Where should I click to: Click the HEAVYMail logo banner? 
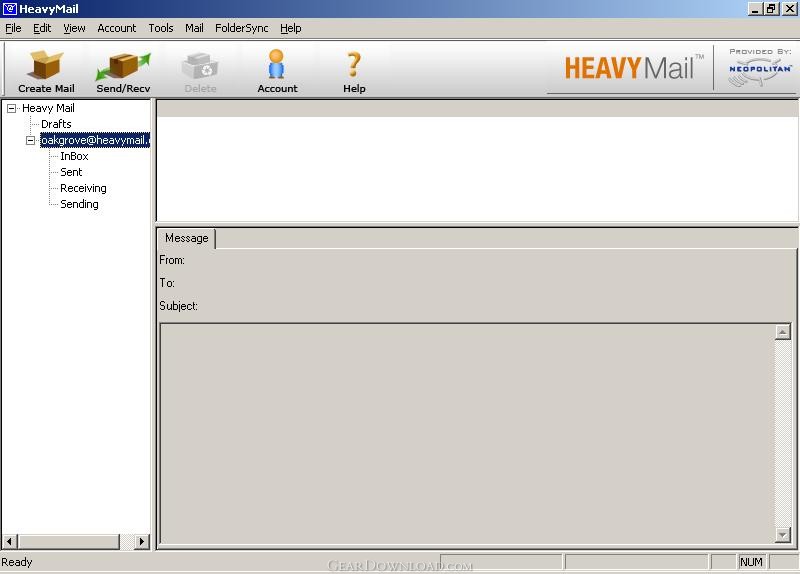pyautogui.click(x=634, y=67)
